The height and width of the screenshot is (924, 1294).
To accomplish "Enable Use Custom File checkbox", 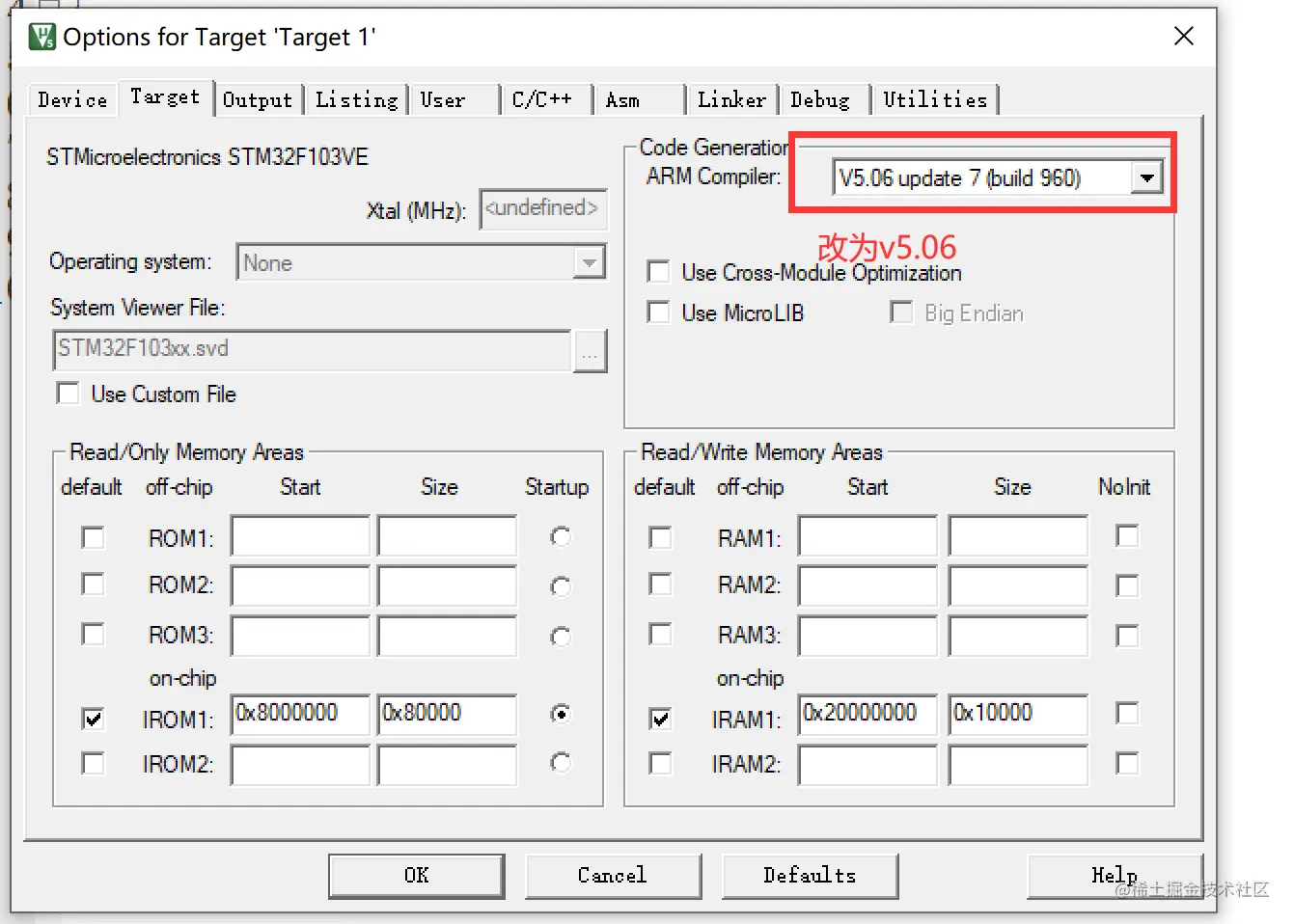I will coord(68,394).
